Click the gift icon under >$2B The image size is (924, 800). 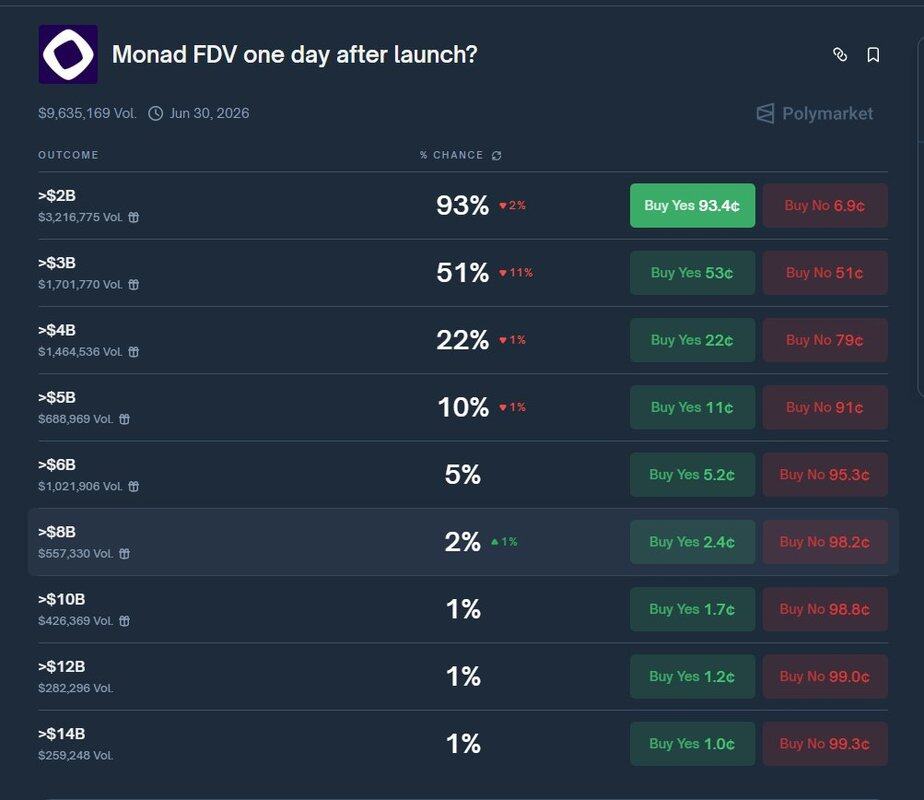point(134,217)
